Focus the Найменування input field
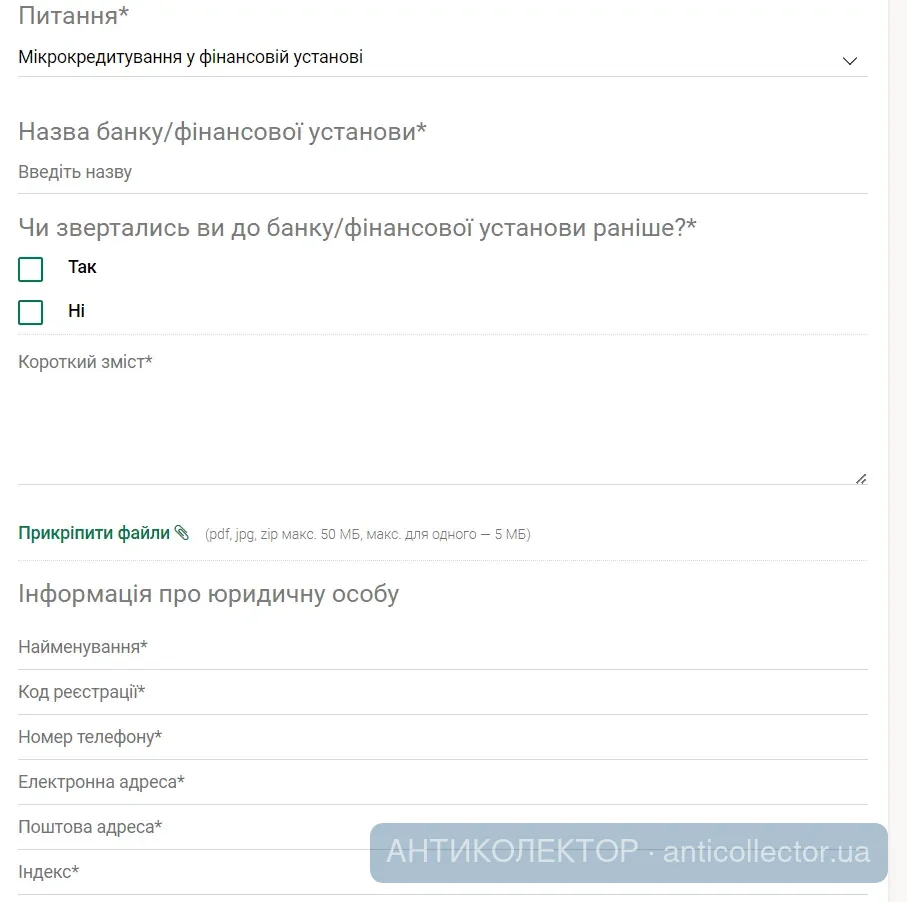This screenshot has height=902, width=907. click(440, 648)
